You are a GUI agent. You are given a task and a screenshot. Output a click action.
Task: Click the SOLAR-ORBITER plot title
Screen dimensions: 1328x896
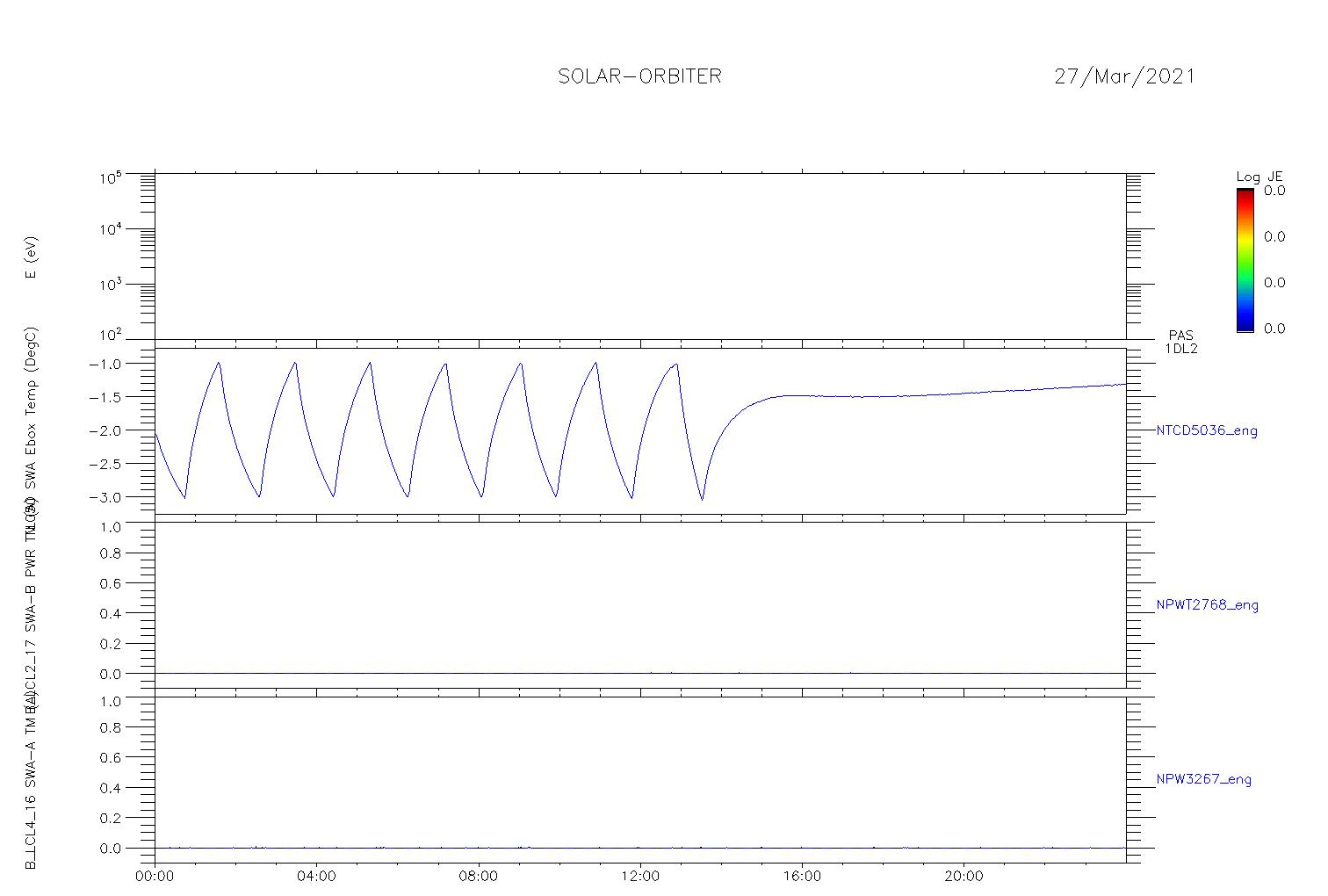click(639, 76)
